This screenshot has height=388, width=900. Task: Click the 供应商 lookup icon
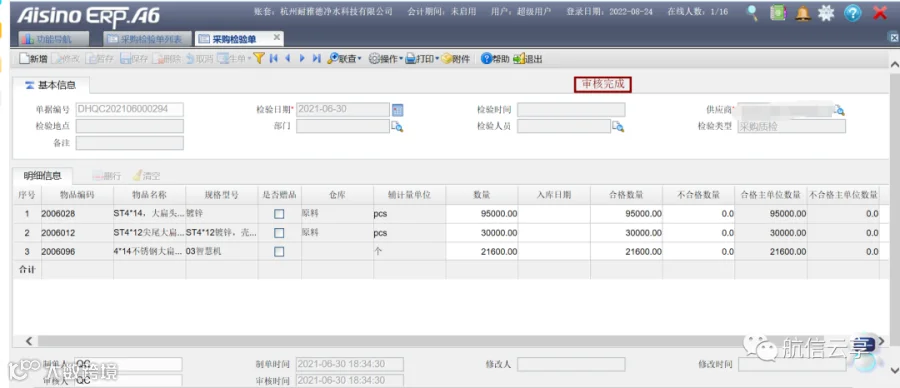839,110
